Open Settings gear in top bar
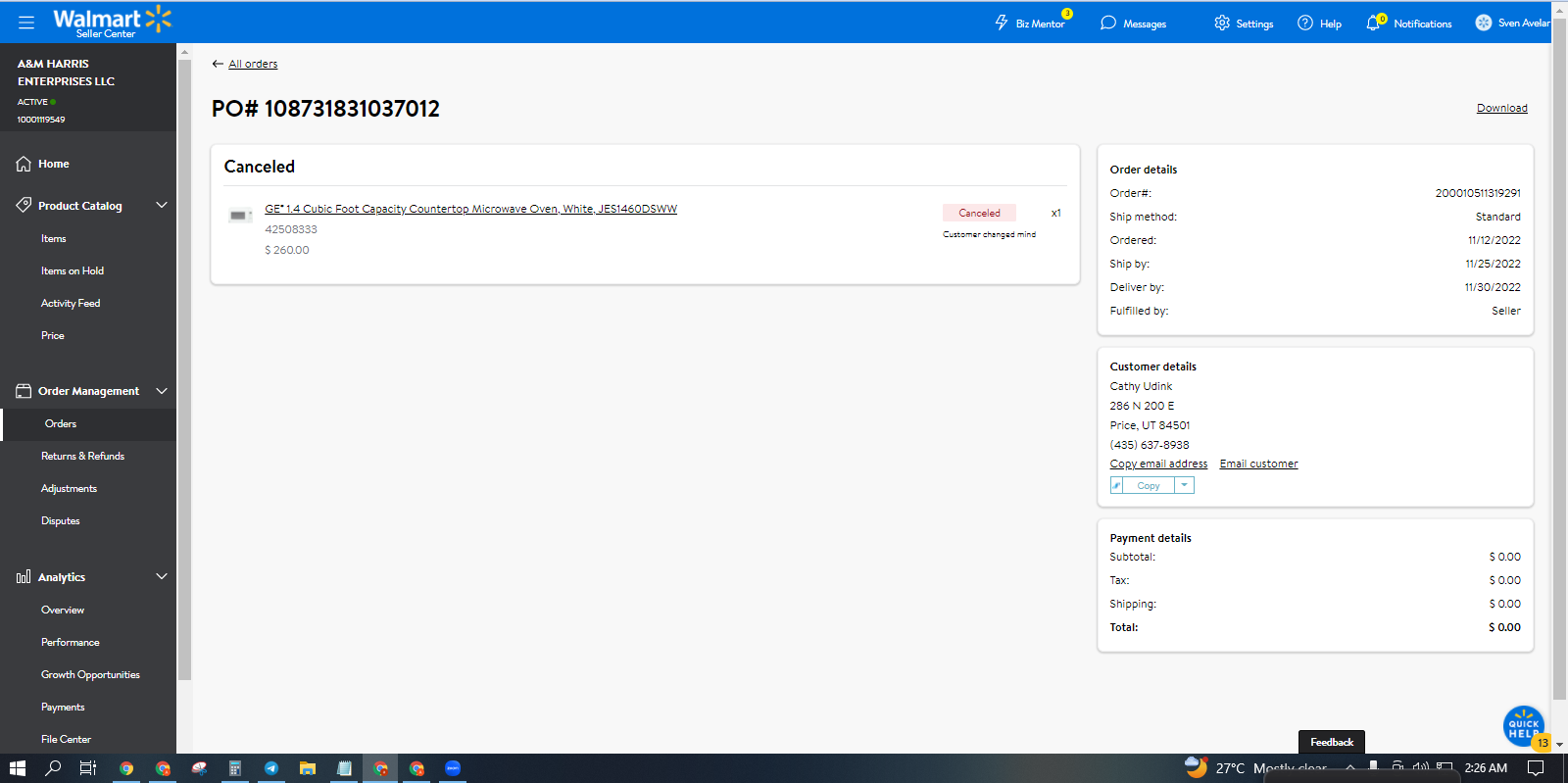Screen dimensions: 1568x783 [1222, 23]
